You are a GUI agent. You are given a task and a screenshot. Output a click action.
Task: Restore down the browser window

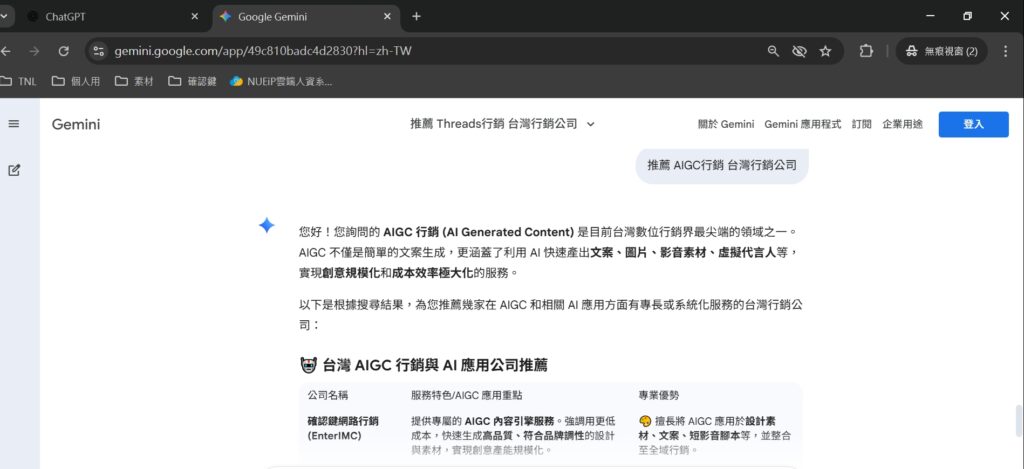967,16
